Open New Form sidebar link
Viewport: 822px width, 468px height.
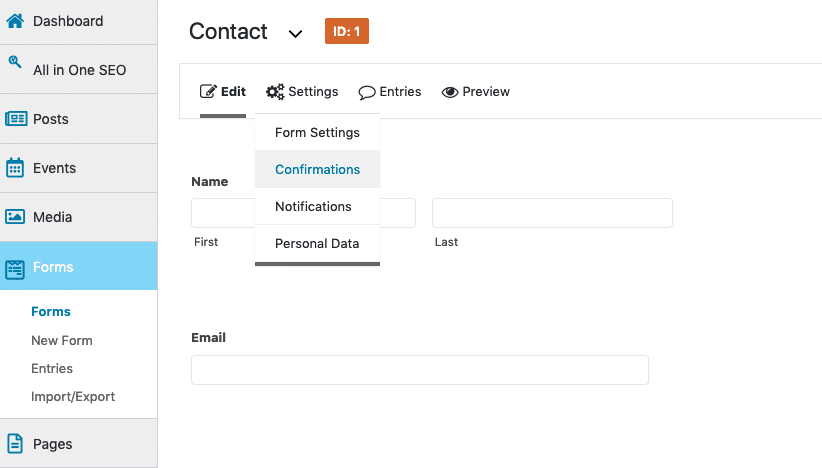click(62, 341)
